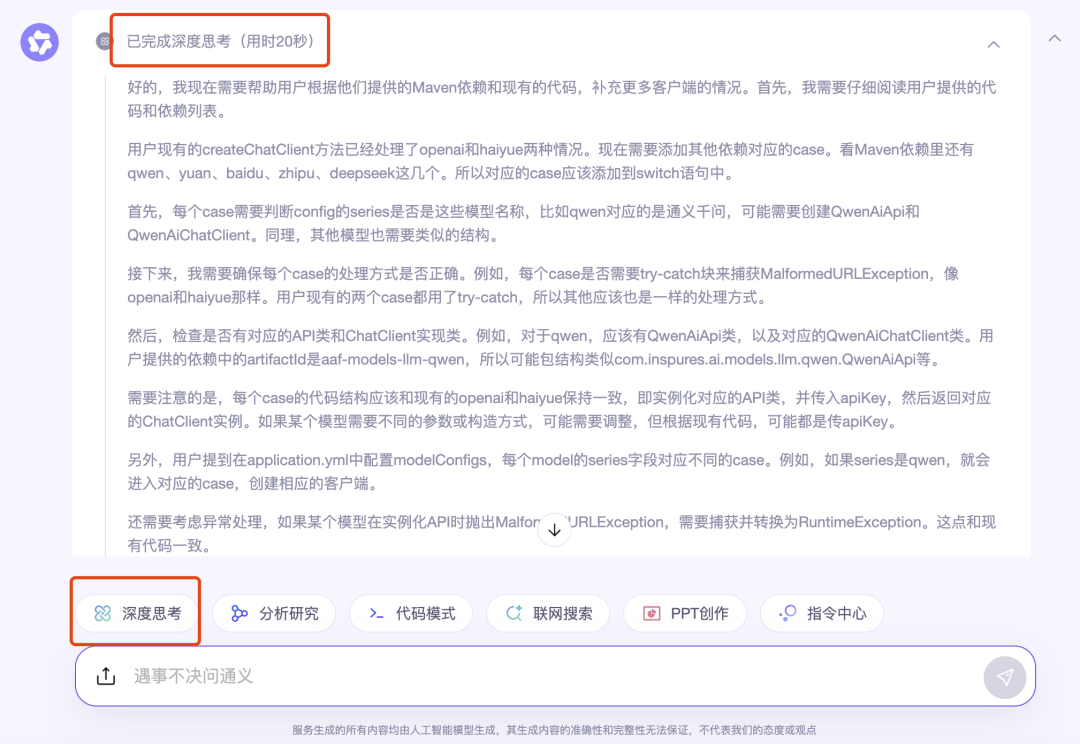Image resolution: width=1080 pixels, height=744 pixels.
Task: Click the upload icon in the input bar
Action: click(106, 676)
